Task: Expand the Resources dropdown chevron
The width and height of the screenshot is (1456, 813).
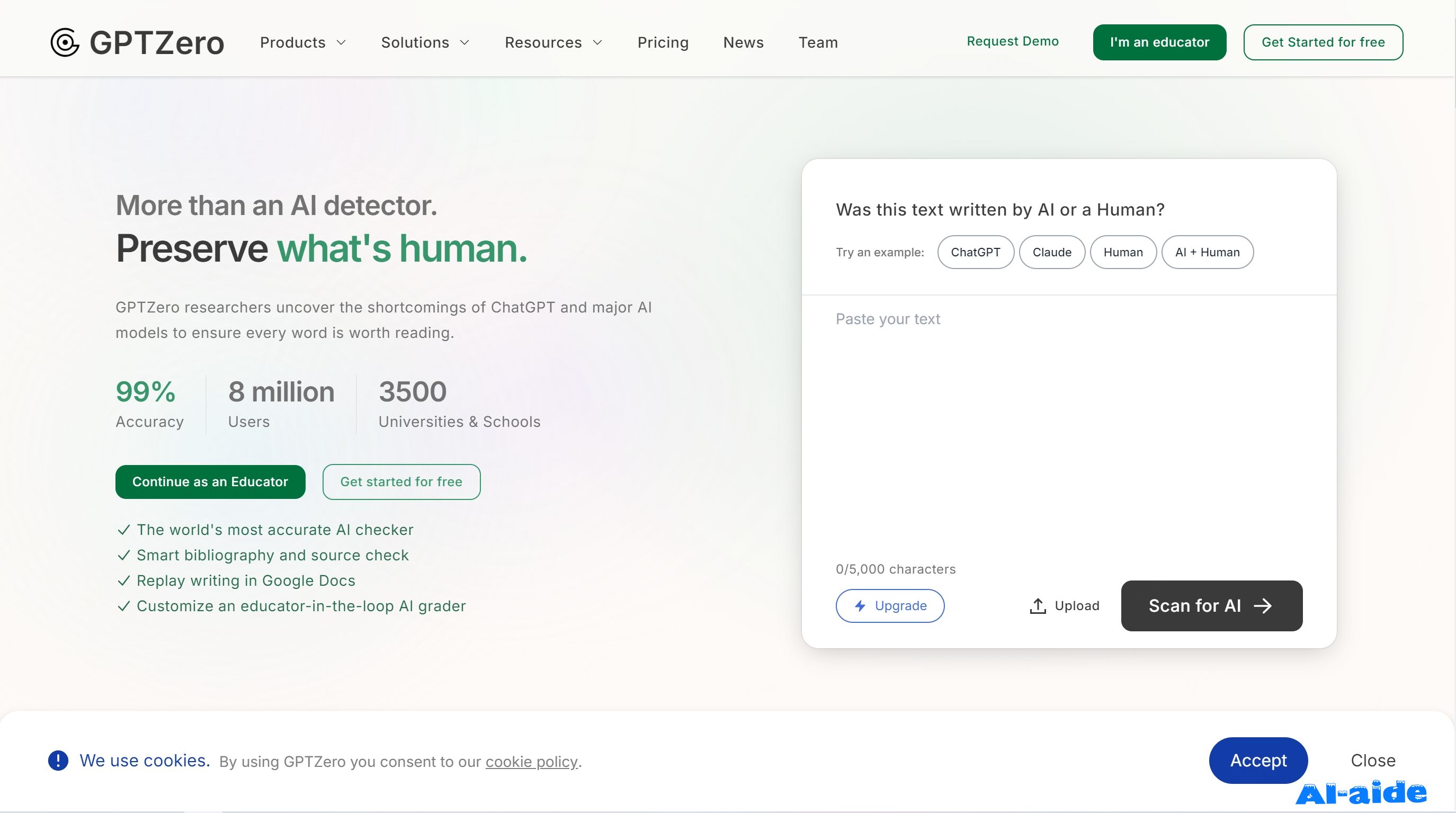Action: [x=597, y=42]
